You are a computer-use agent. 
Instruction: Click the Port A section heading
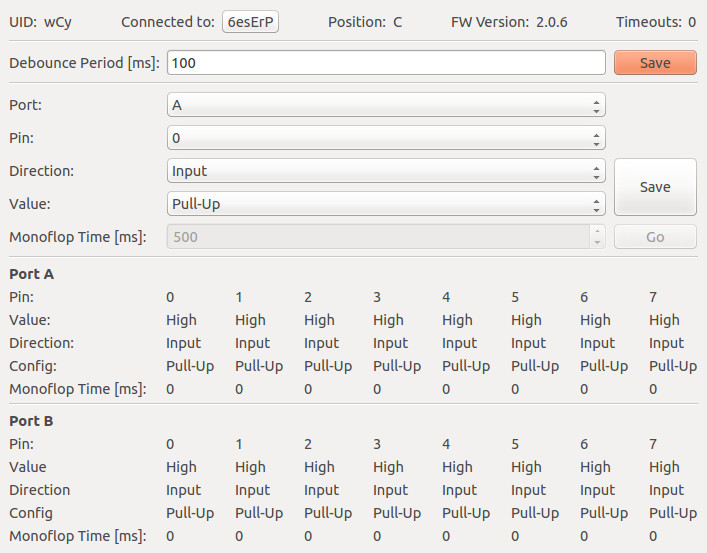(31, 274)
